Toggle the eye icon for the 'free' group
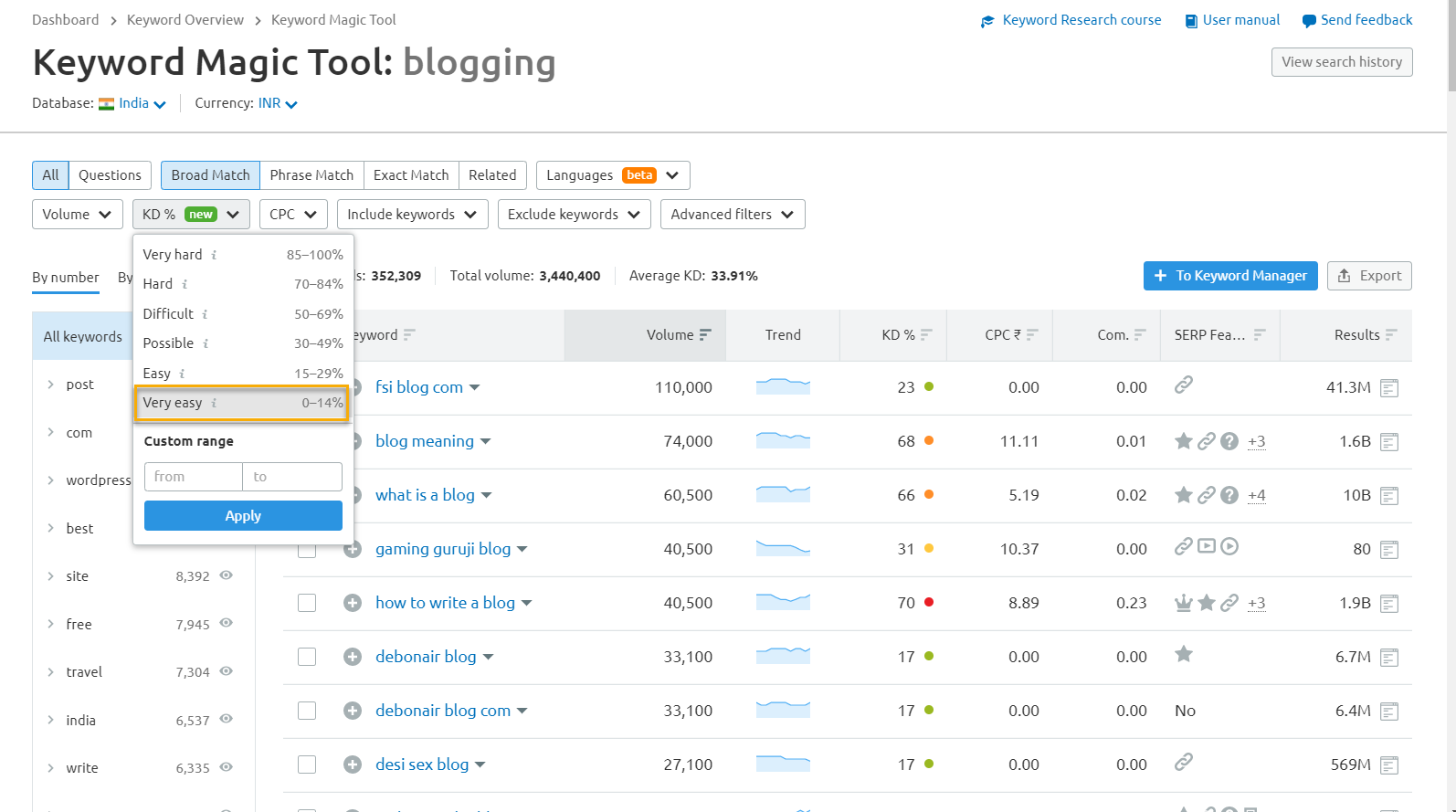This screenshot has width=1456, height=812. click(226, 623)
